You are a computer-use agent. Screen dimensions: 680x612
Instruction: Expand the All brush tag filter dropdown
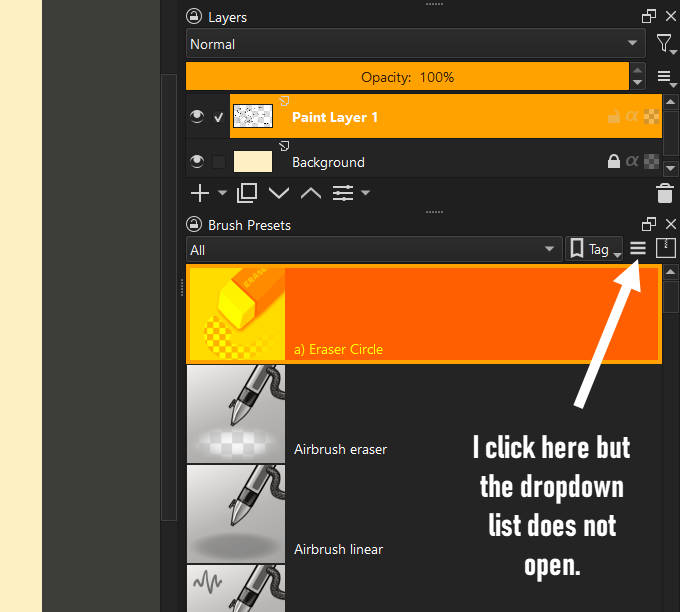point(374,250)
